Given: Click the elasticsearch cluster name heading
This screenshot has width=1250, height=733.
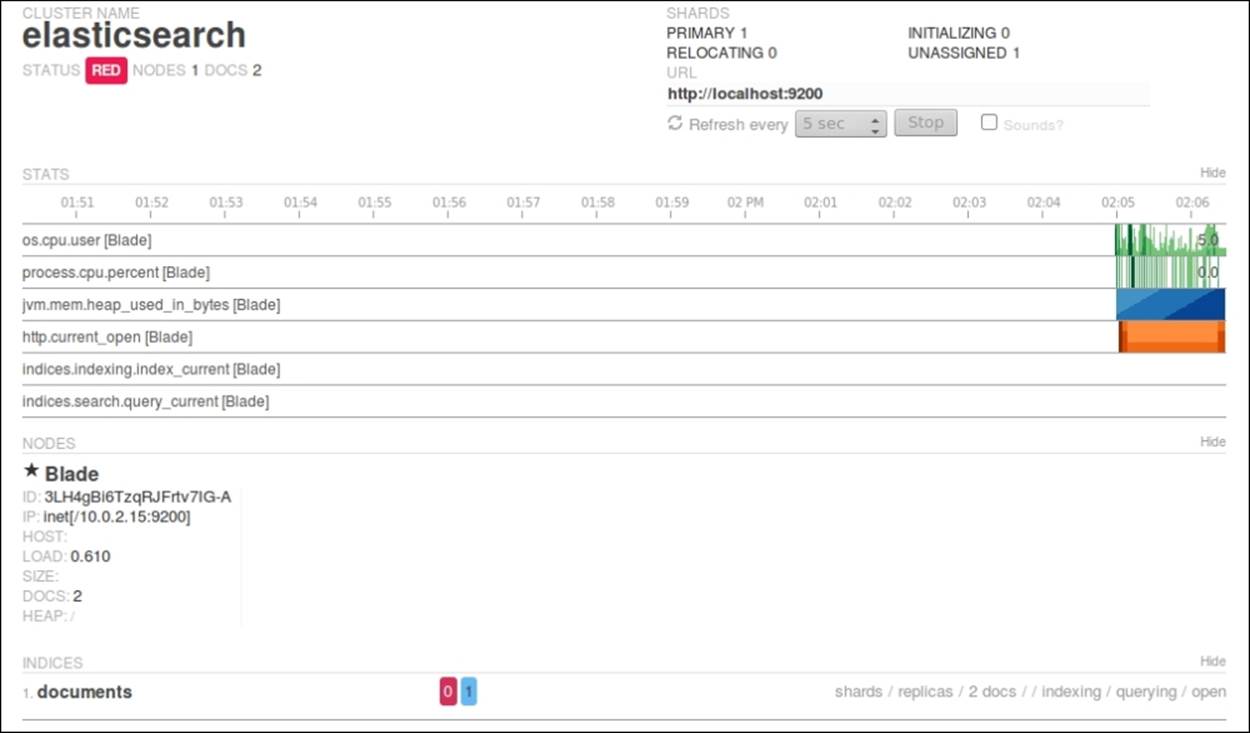Looking at the screenshot, I should point(134,36).
